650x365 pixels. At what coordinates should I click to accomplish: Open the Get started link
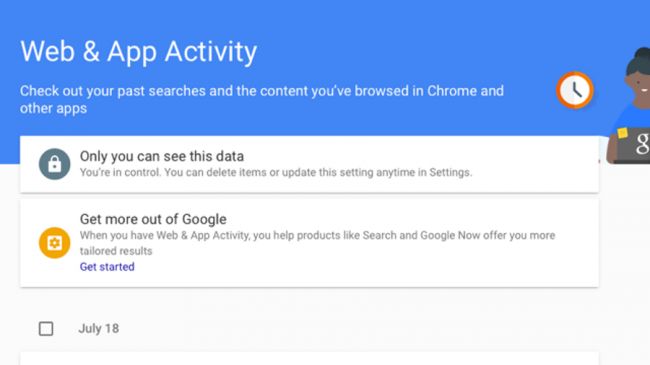[107, 267]
